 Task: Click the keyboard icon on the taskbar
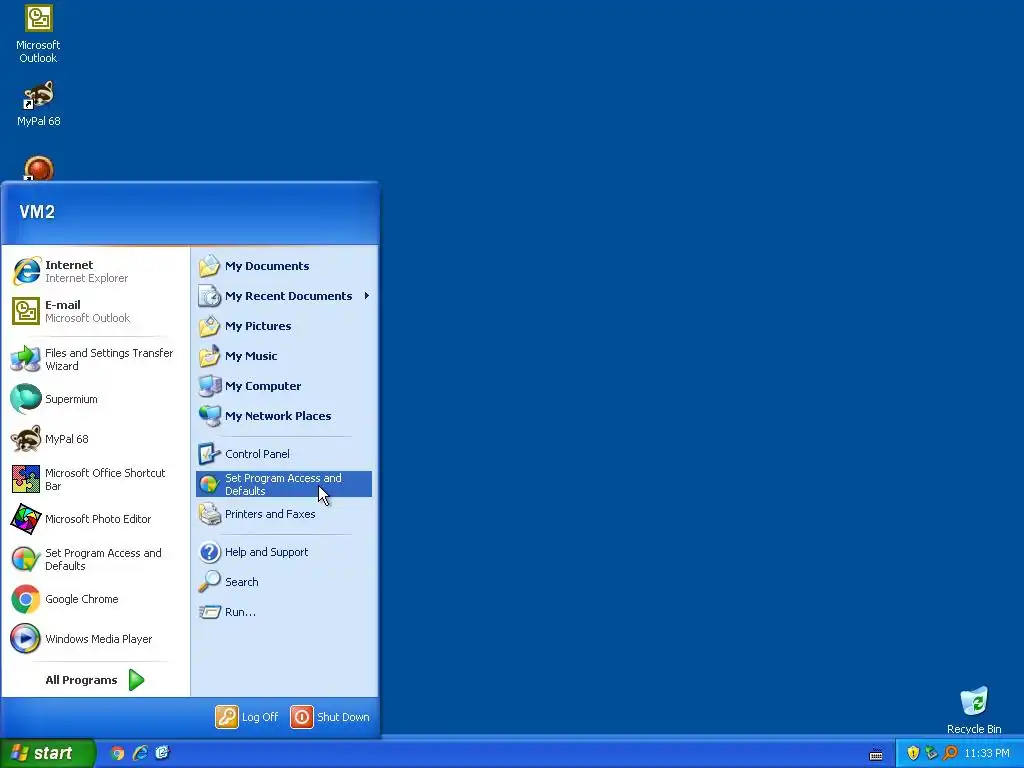click(x=876, y=755)
